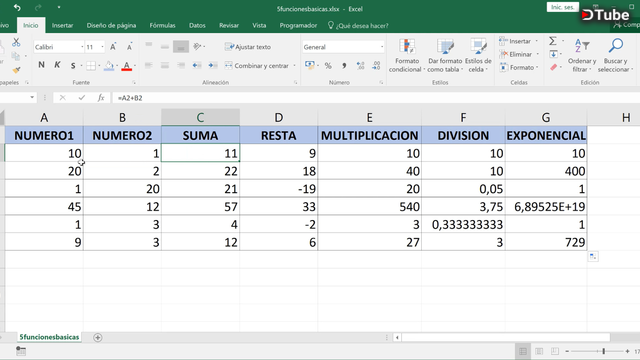
Task: Click the cell borders icon
Action: click(x=91, y=65)
